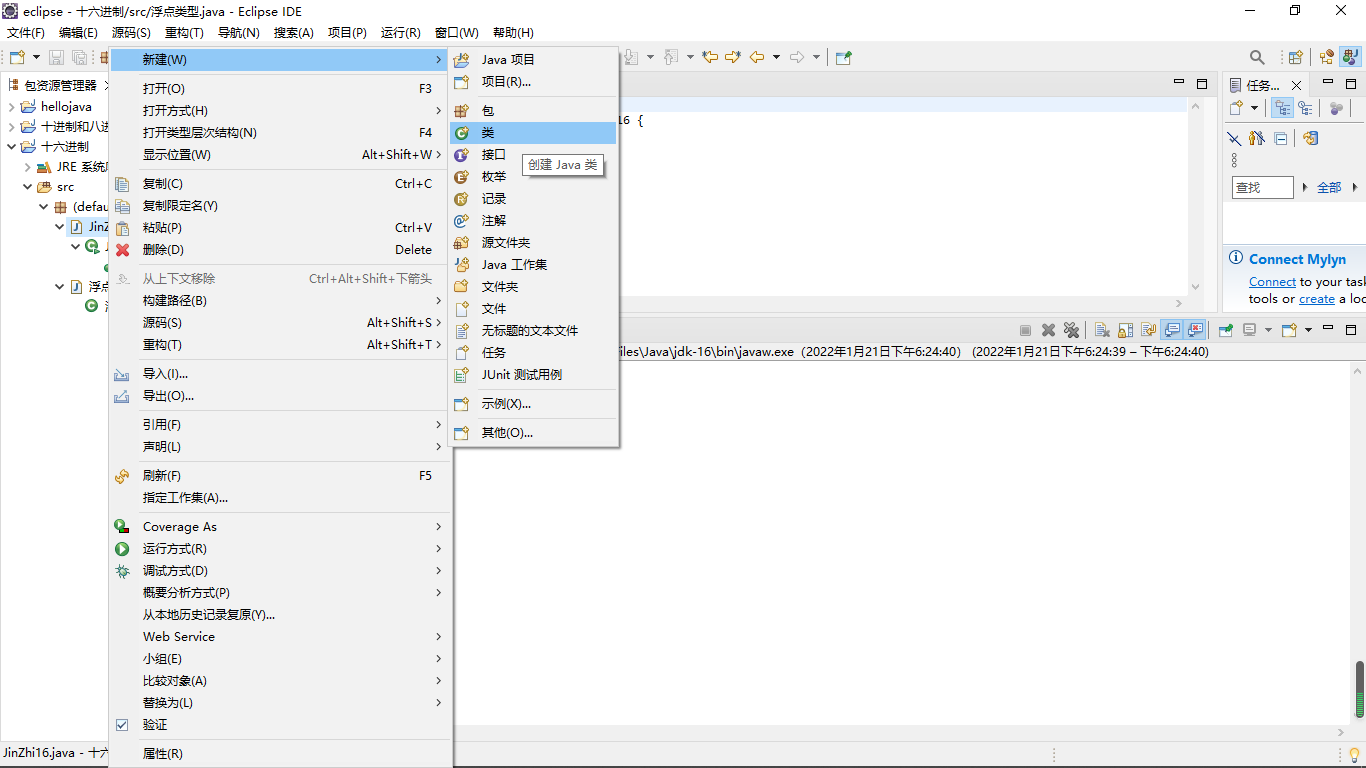This screenshot has height=768, width=1366.
Task: Click the Connect link in the Mylyn notice
Action: click(1272, 281)
